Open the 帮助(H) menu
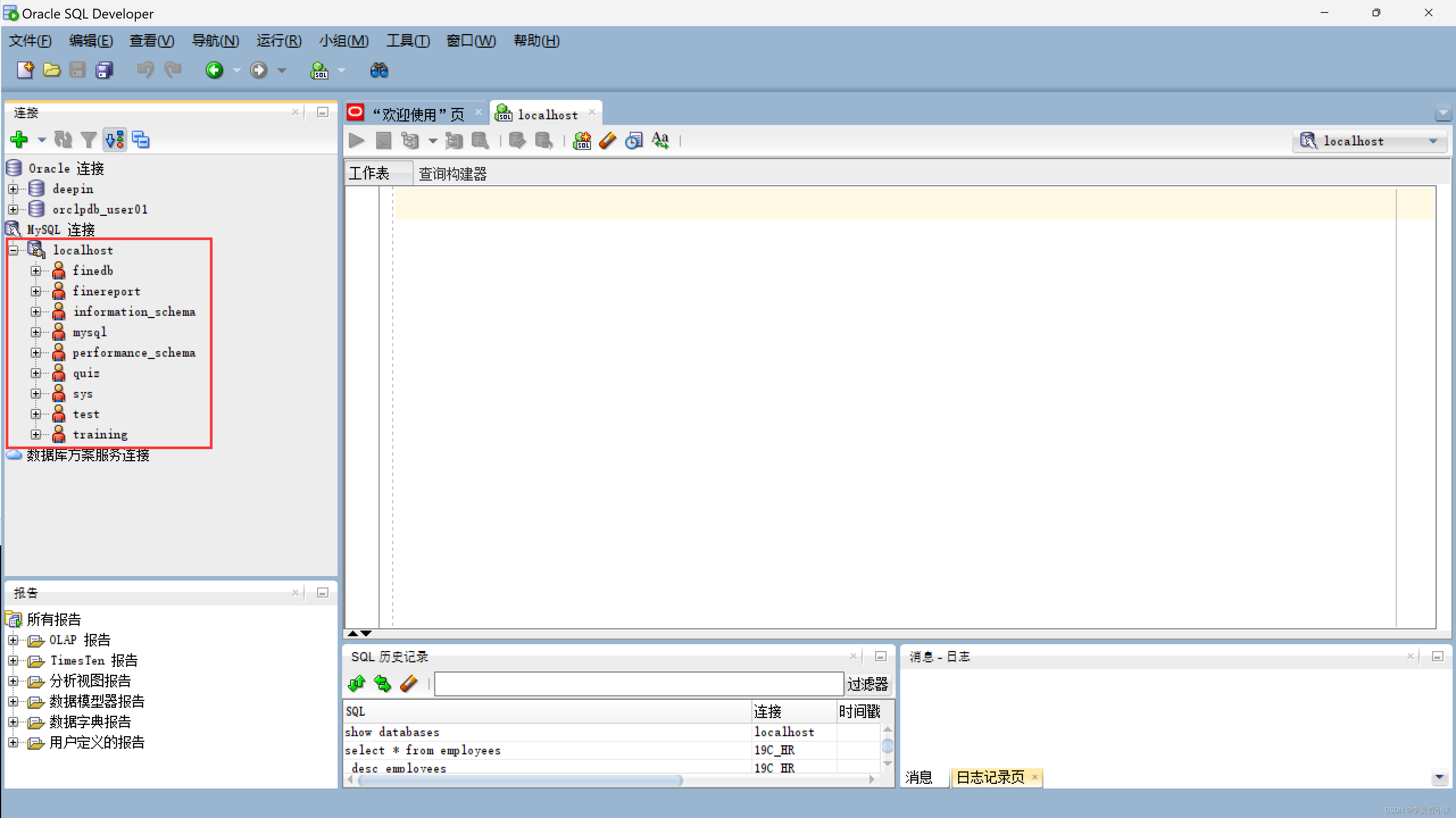 click(536, 41)
